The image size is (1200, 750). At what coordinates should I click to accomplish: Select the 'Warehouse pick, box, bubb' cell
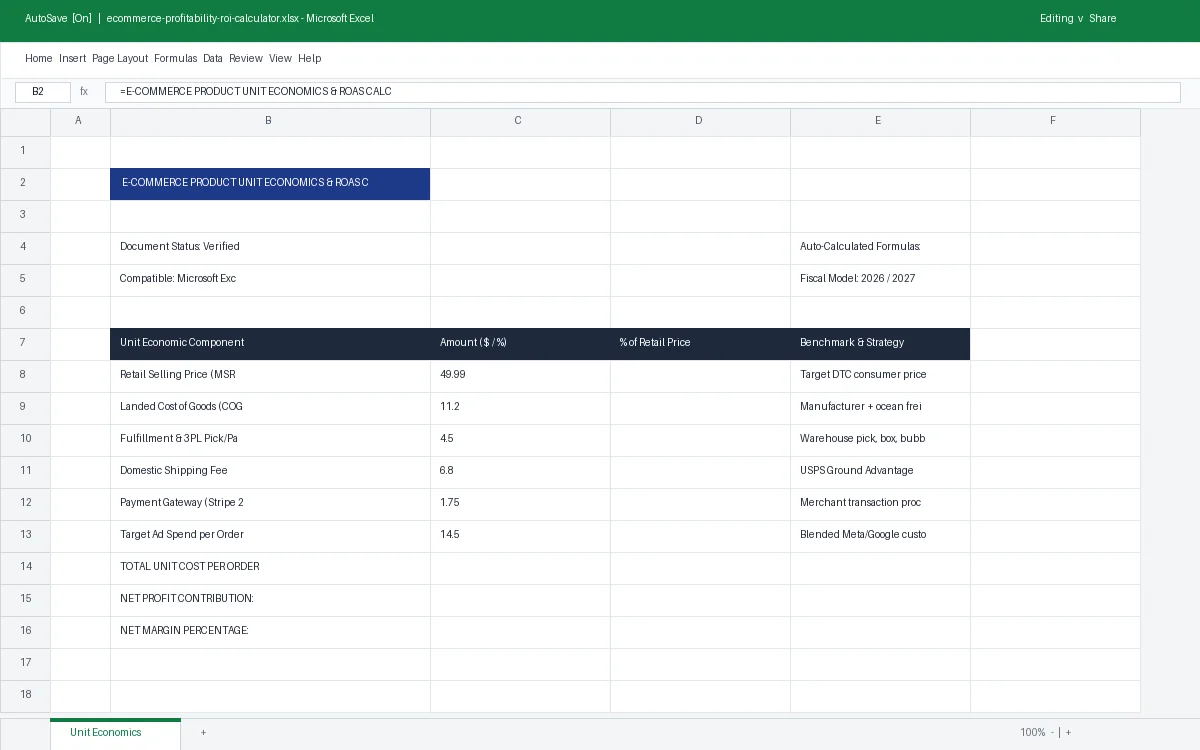(x=880, y=439)
